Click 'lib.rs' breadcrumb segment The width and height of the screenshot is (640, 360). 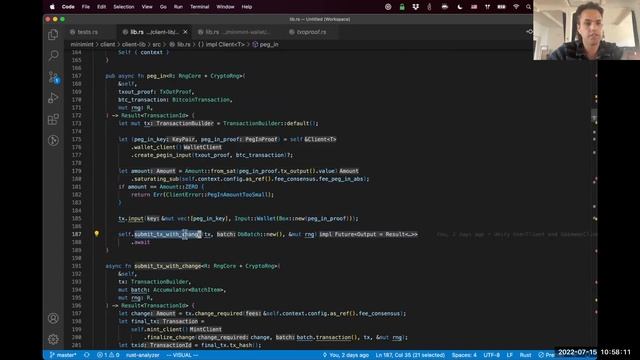[180, 44]
